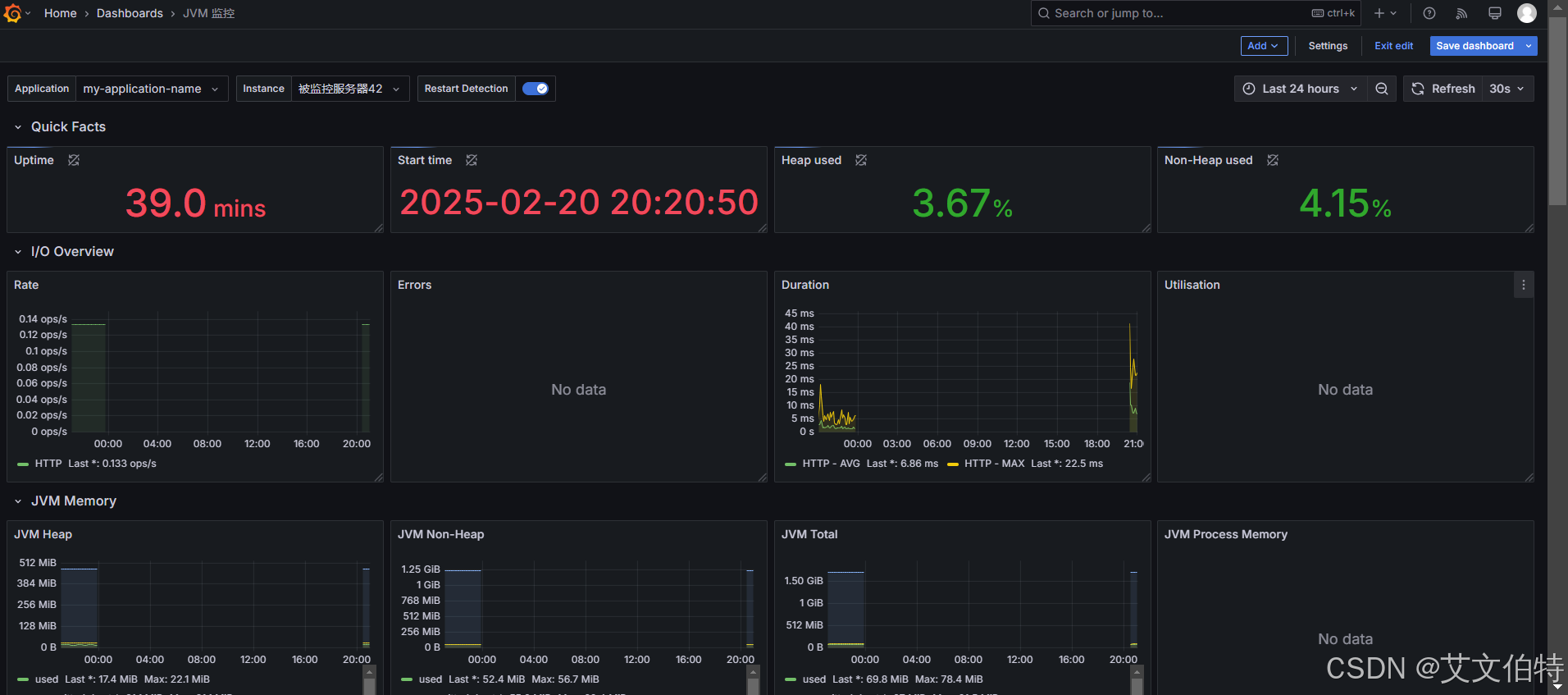Click the clock icon in time picker
Viewport: 1568px width, 695px height.
click(x=1249, y=89)
